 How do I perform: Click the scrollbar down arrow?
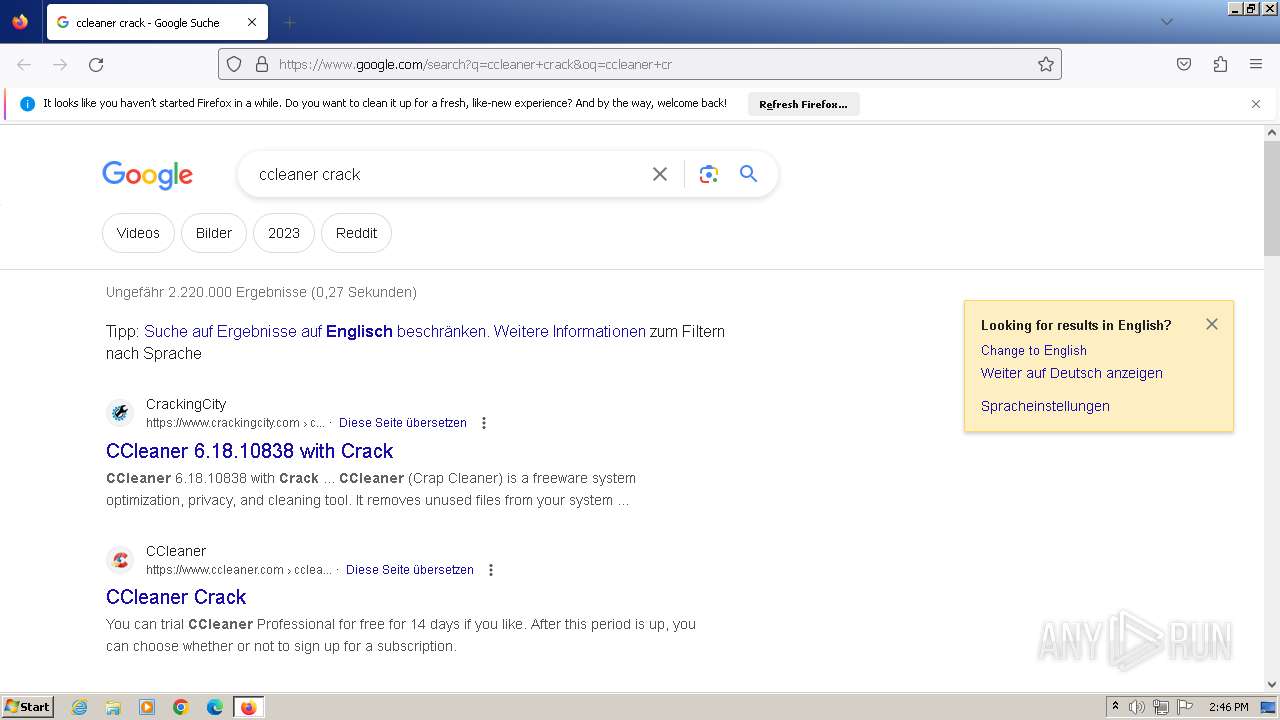(x=1272, y=685)
